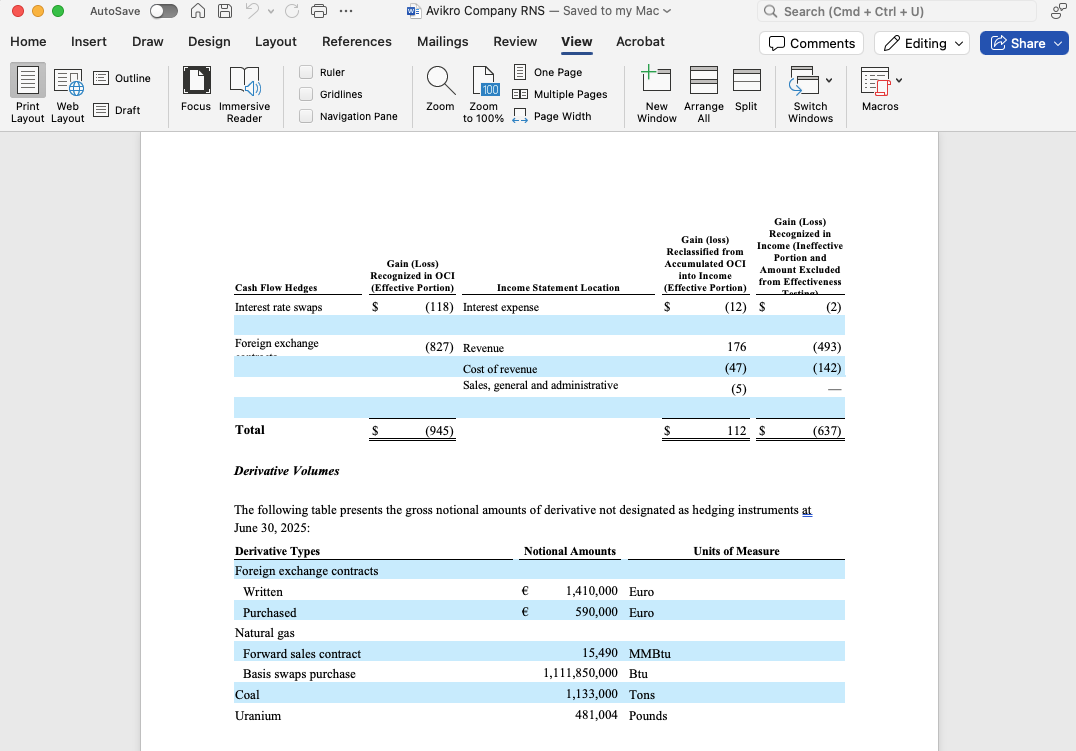Screen dimensions: 1076x751
Task: Click the Switch Windows icon
Action: (x=804, y=81)
